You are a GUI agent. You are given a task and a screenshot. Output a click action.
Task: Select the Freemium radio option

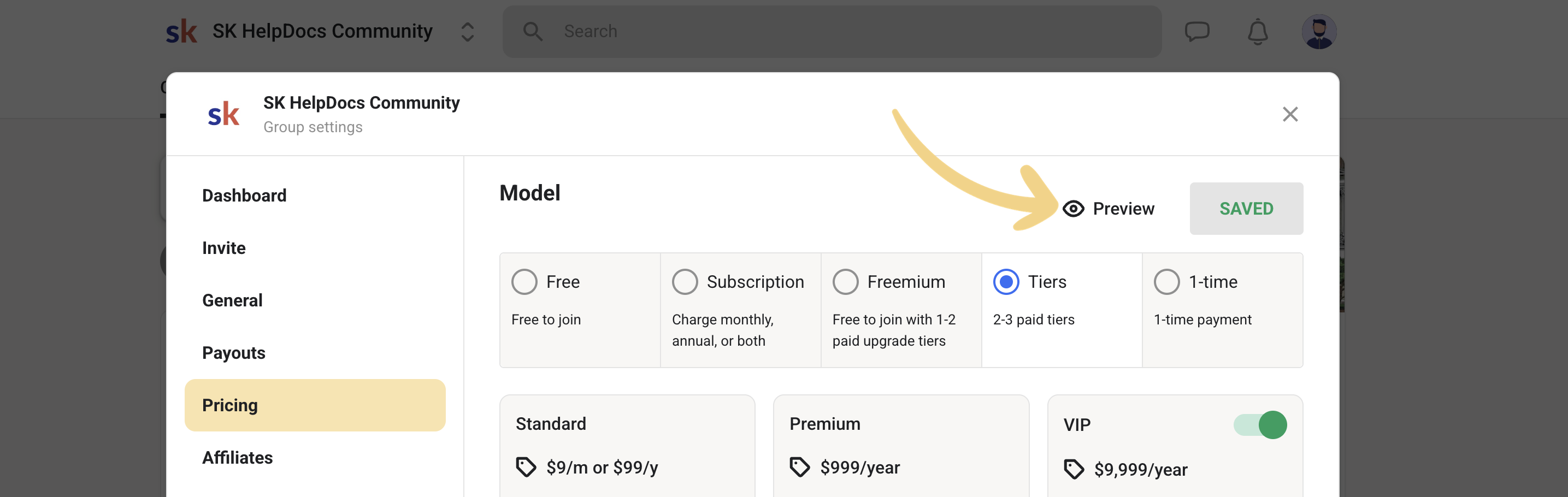coord(846,282)
